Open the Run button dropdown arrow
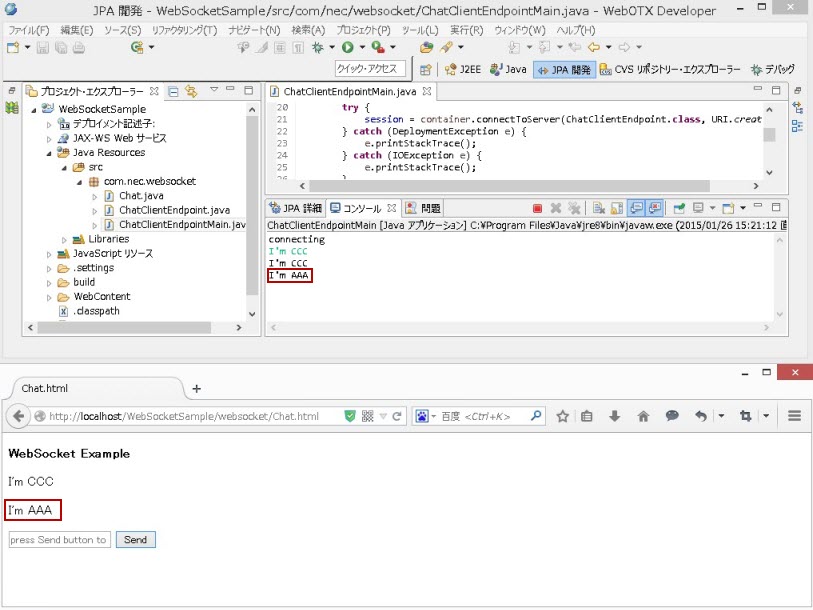 click(361, 47)
